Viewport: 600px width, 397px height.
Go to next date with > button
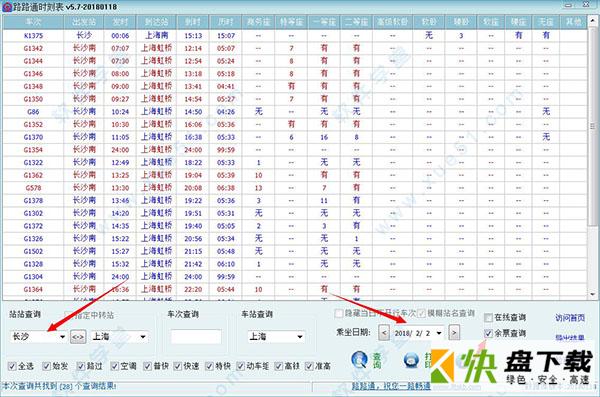tap(454, 333)
